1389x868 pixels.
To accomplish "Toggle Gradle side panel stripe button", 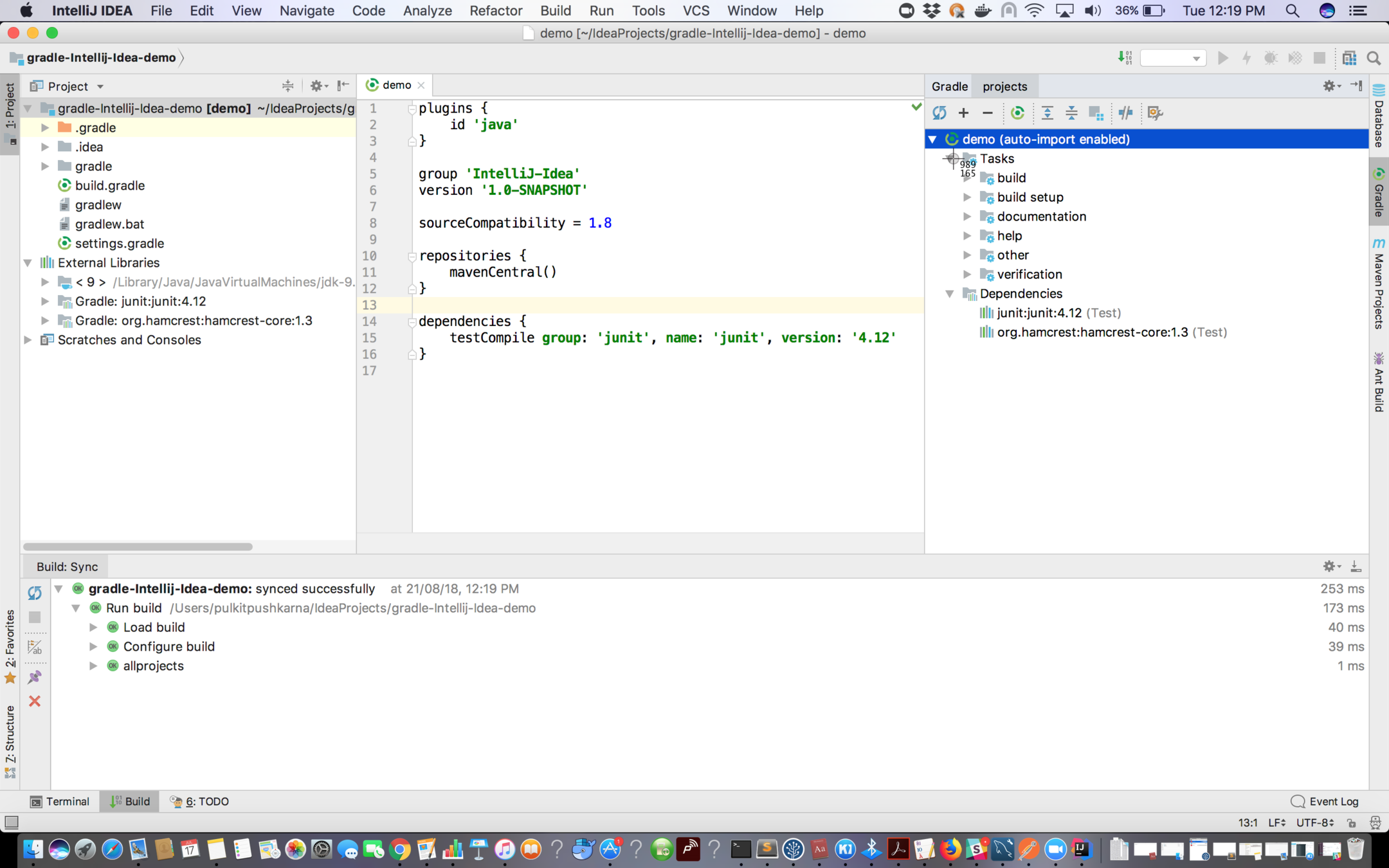I will 1379,192.
